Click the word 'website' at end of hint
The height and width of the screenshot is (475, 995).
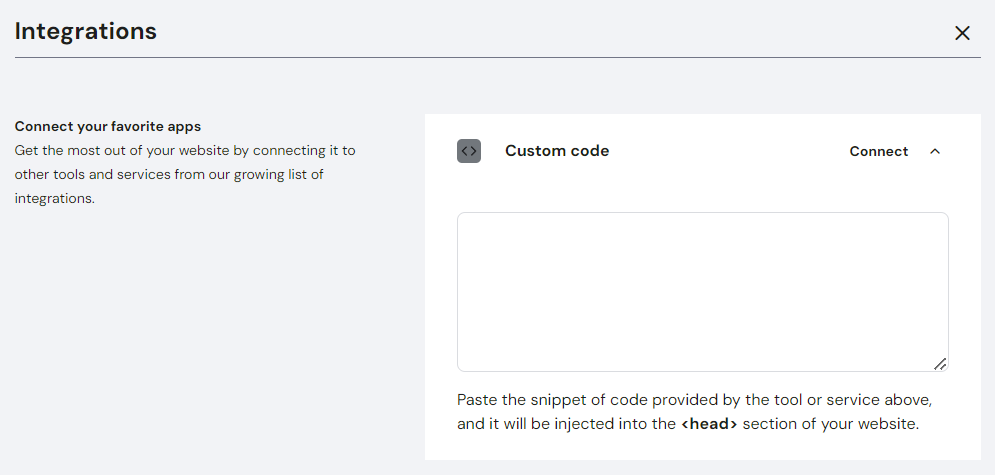point(886,423)
